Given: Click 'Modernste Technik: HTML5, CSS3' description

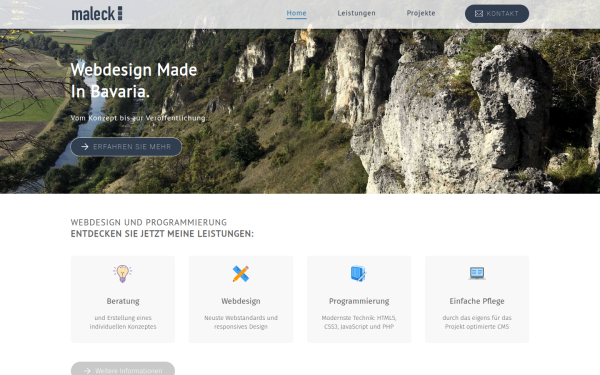Looking at the screenshot, I should 359,322.
